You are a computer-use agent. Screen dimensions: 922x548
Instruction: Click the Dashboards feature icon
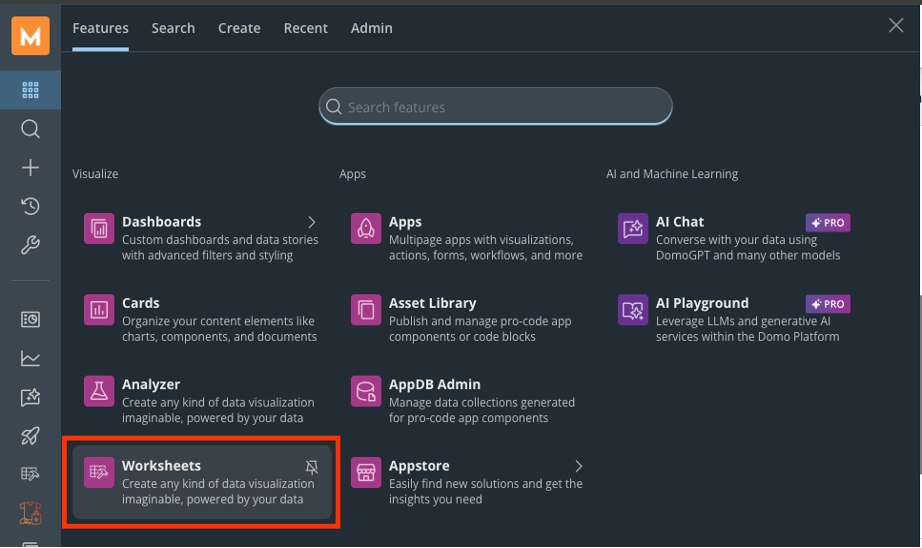[99, 228]
